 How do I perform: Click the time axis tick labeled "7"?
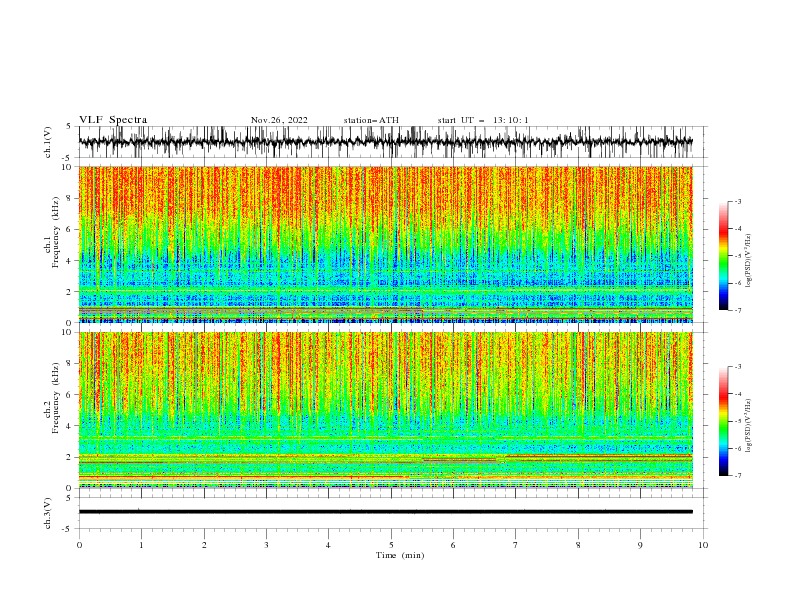[516, 545]
